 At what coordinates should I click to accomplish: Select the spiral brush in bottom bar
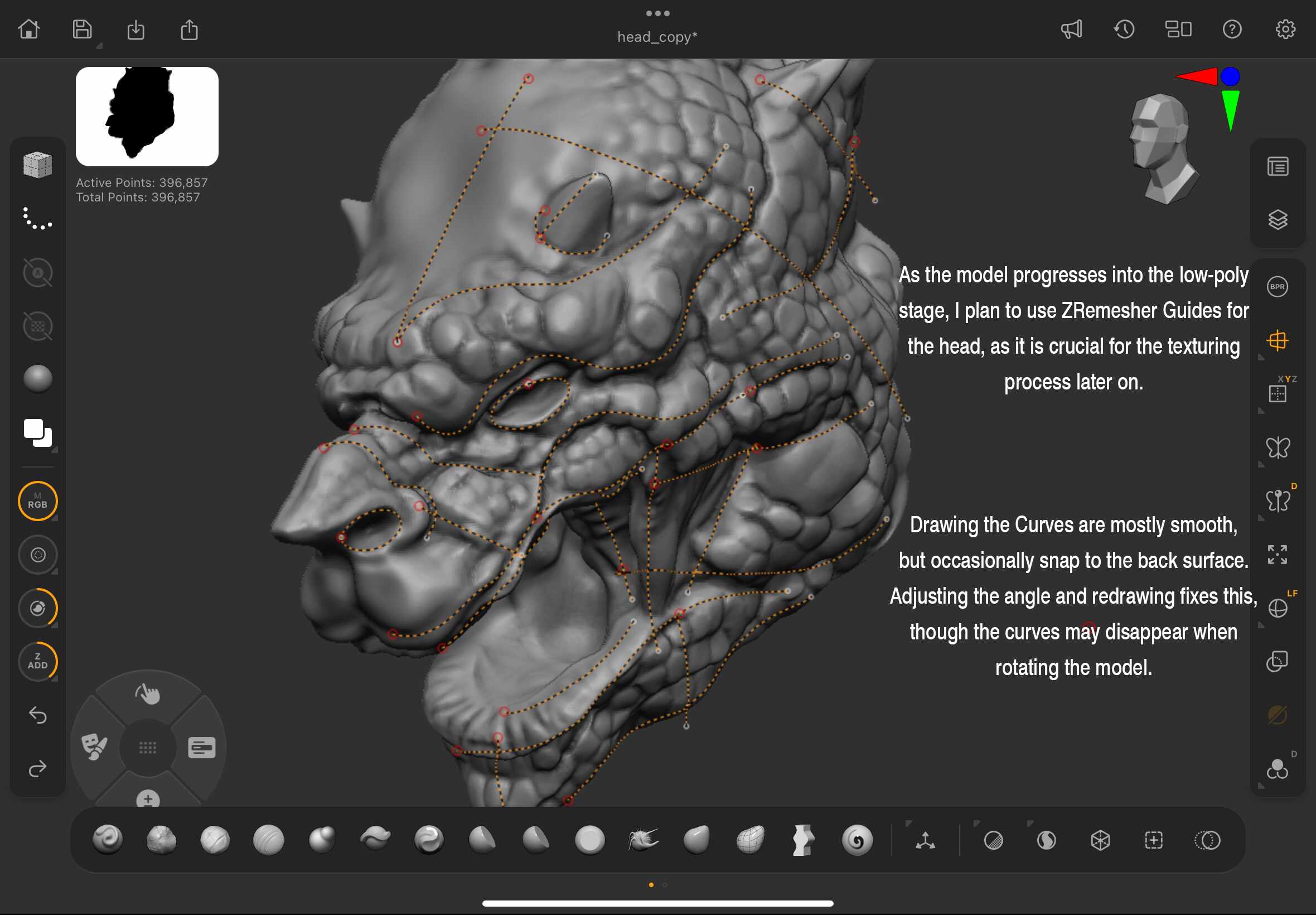point(857,840)
